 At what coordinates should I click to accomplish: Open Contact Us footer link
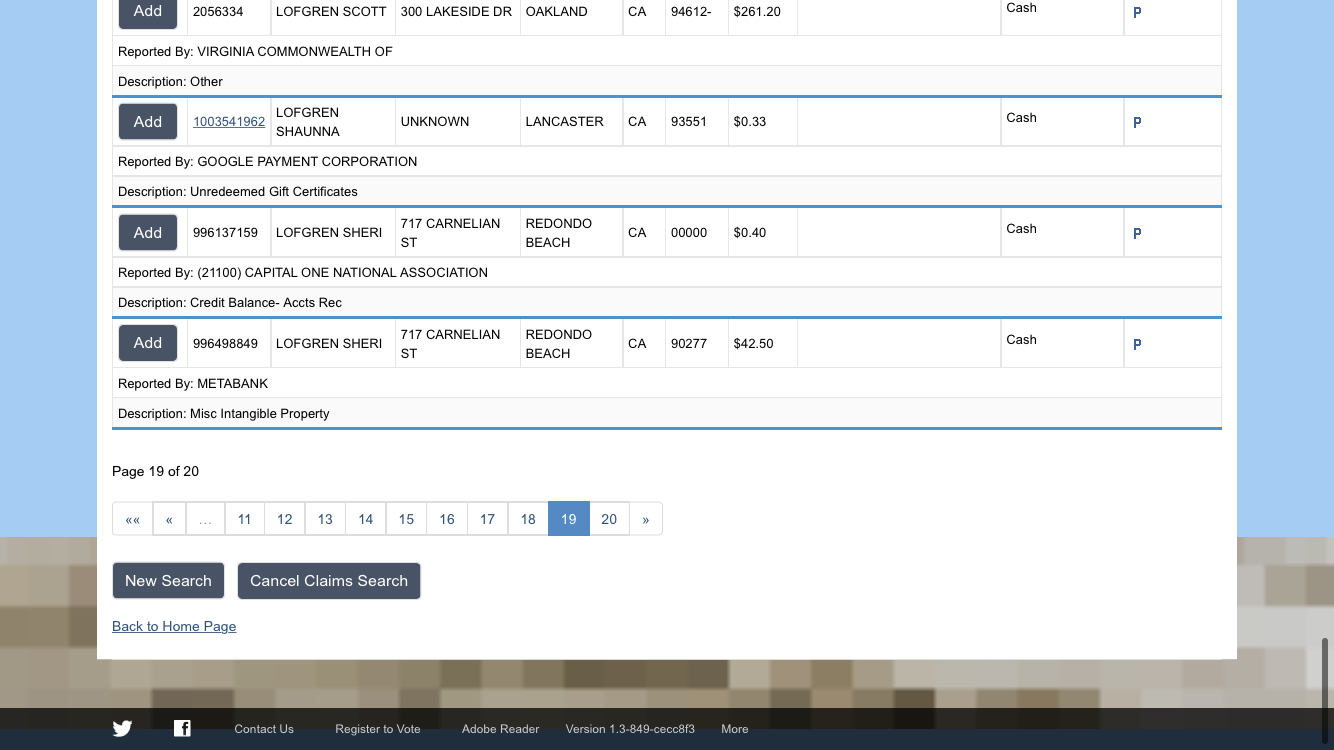pyautogui.click(x=264, y=729)
